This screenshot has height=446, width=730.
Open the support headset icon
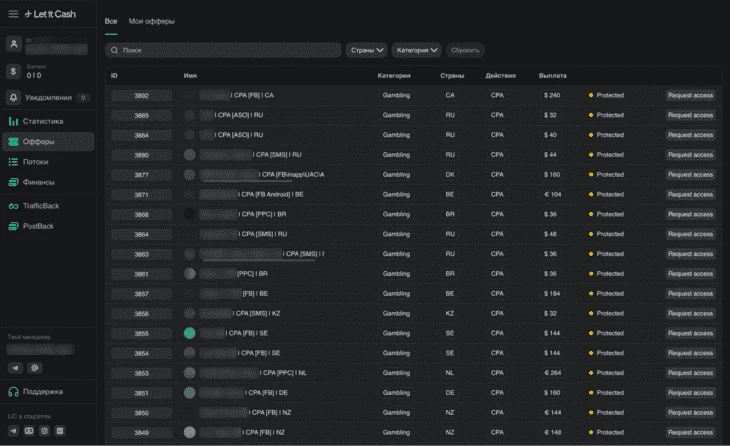(x=13, y=392)
